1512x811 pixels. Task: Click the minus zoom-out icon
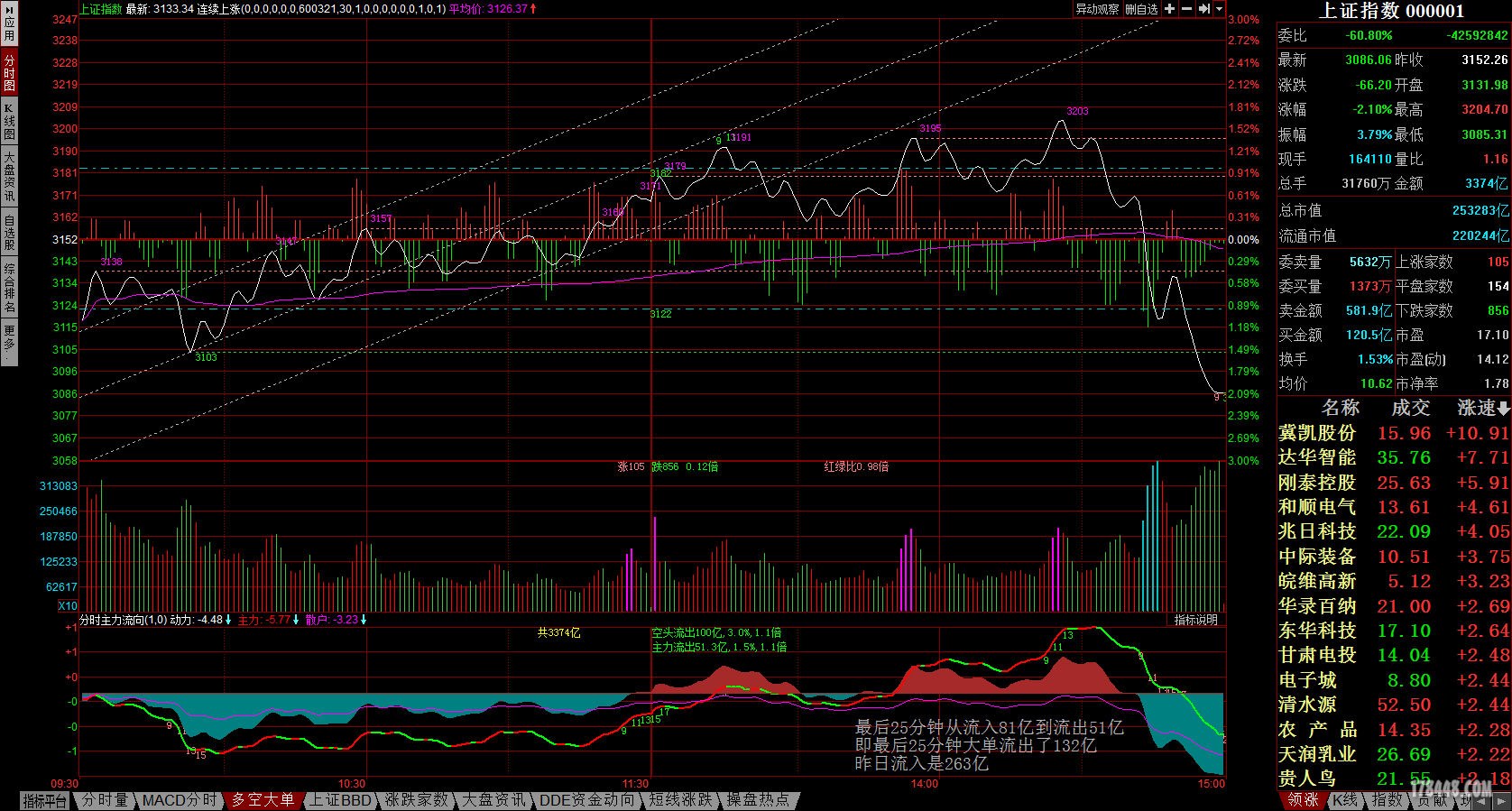1186,9
